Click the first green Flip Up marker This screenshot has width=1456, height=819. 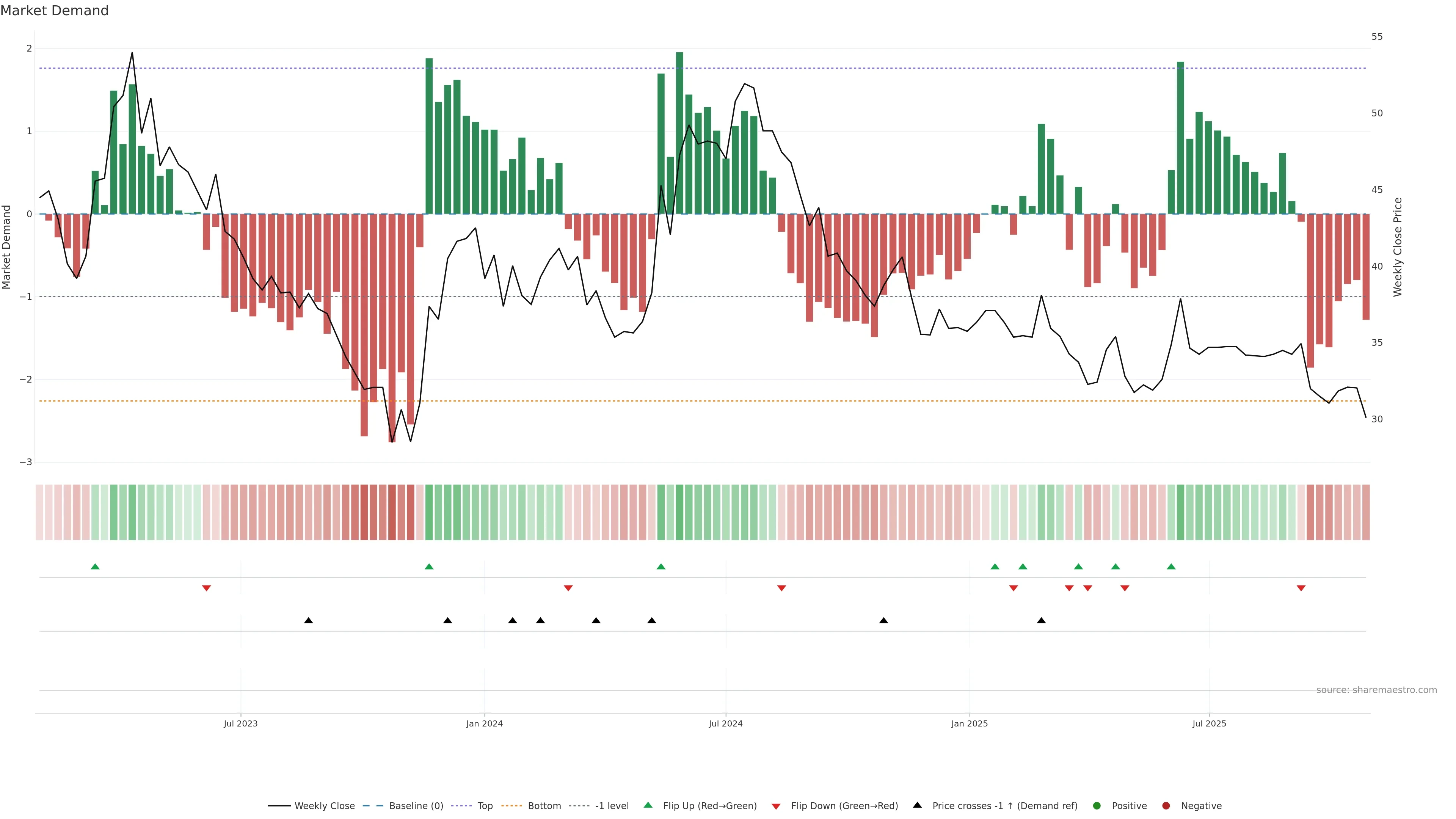tap(95, 567)
